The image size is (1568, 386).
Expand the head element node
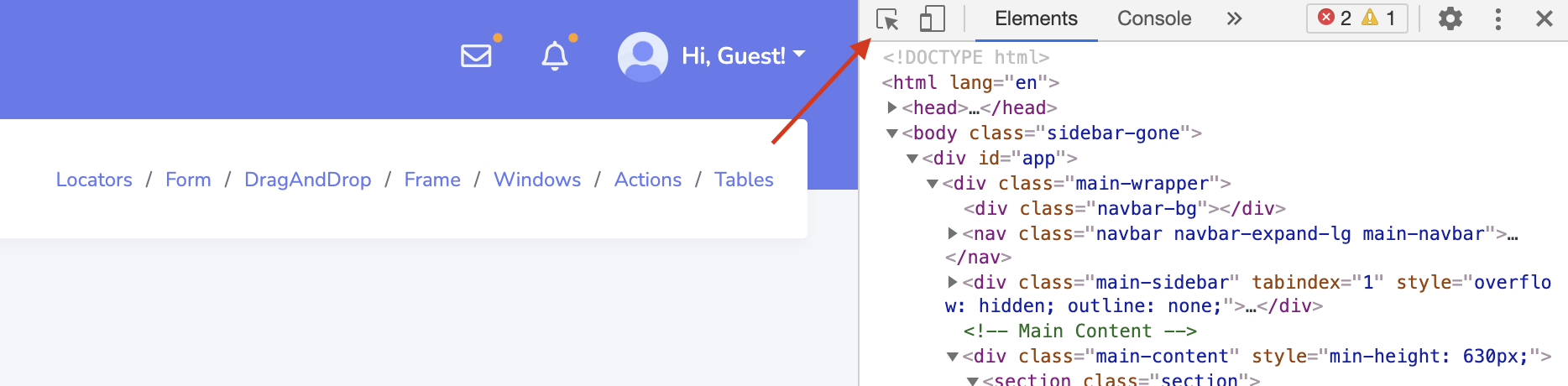pos(892,107)
